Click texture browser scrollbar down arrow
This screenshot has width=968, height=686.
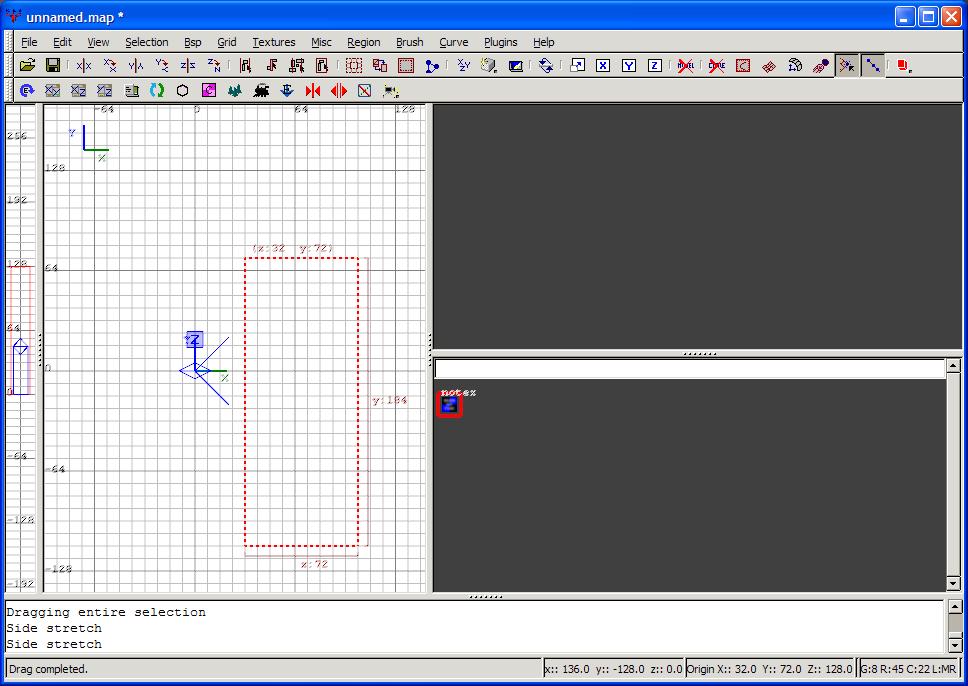[x=953, y=583]
